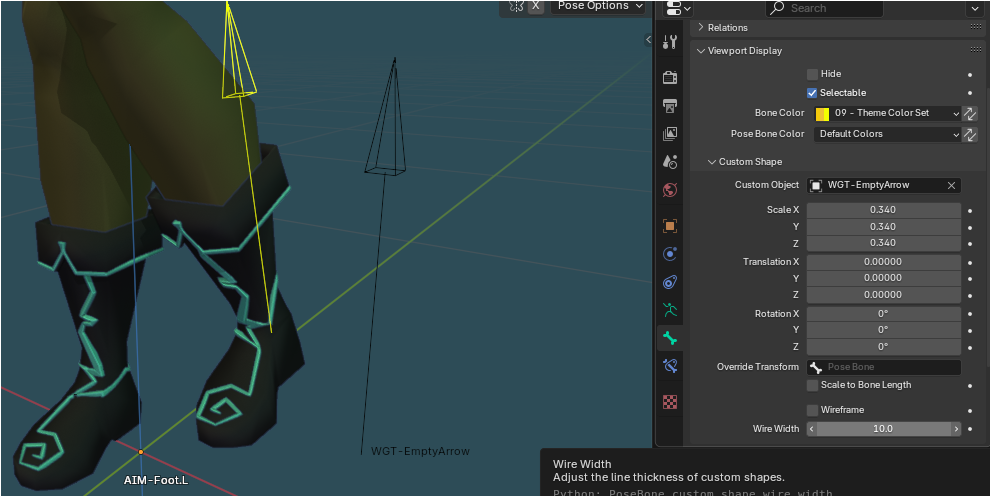Click the Custom Object WGT-EmptyArrow field

(884, 185)
